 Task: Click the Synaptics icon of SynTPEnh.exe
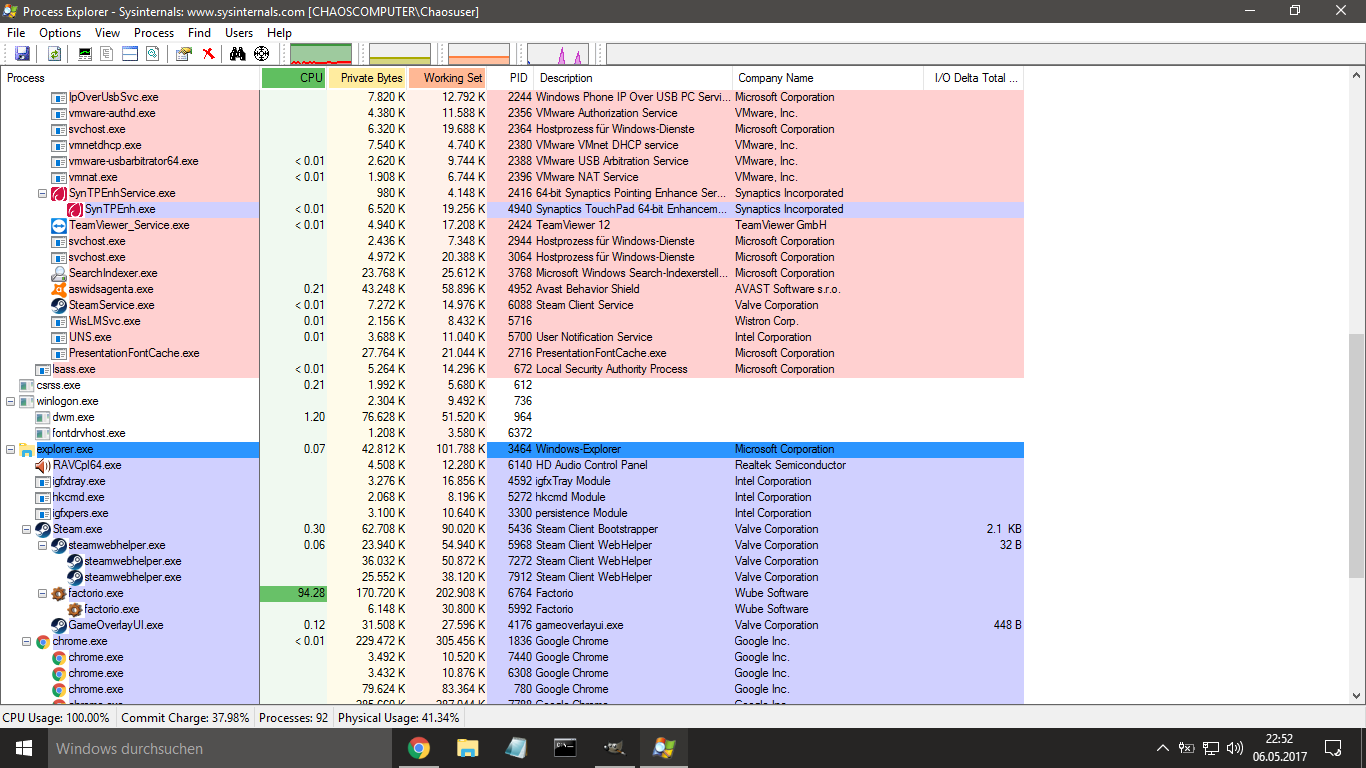coord(75,209)
